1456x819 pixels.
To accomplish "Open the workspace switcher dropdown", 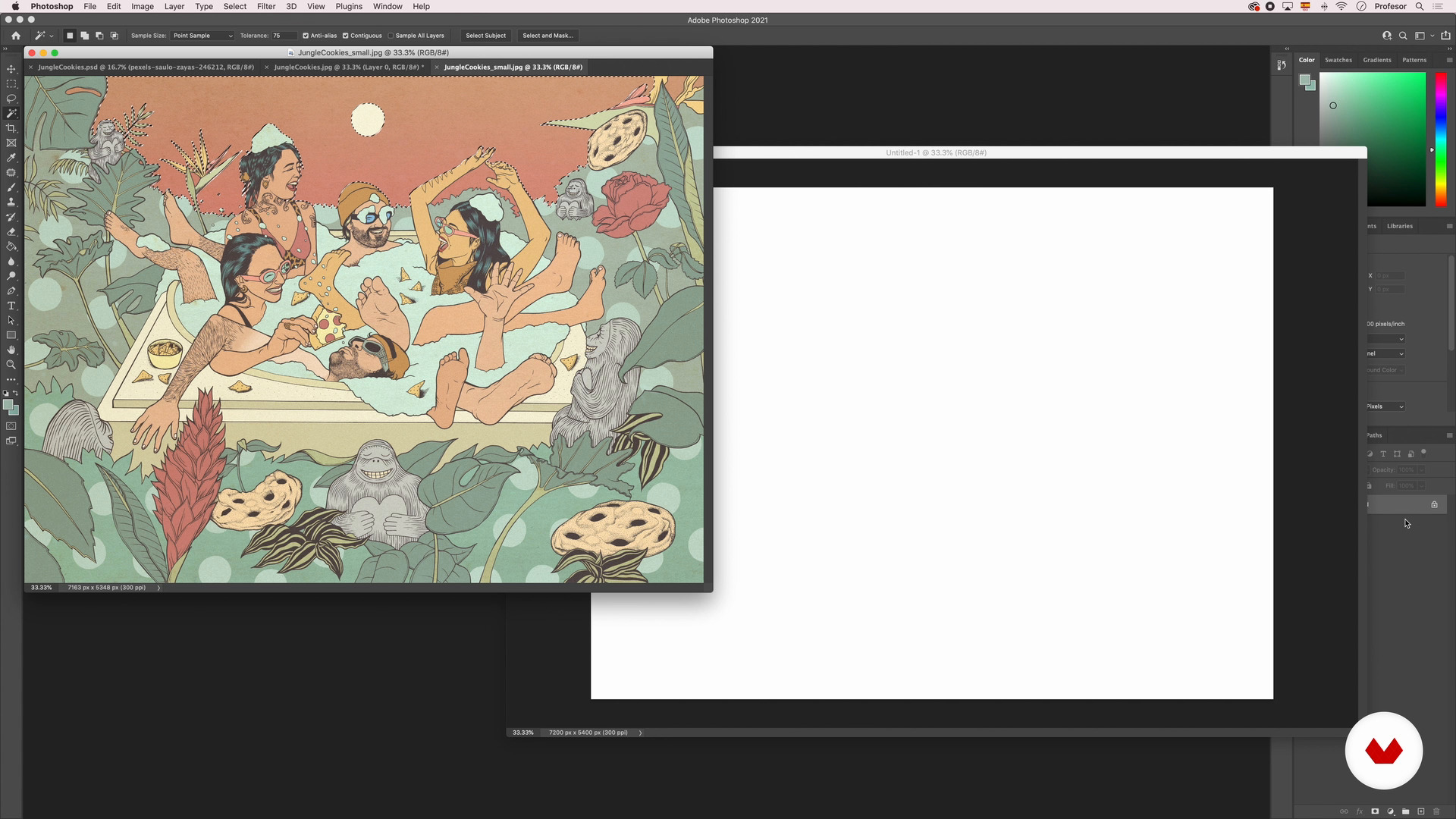I will 1423,36.
